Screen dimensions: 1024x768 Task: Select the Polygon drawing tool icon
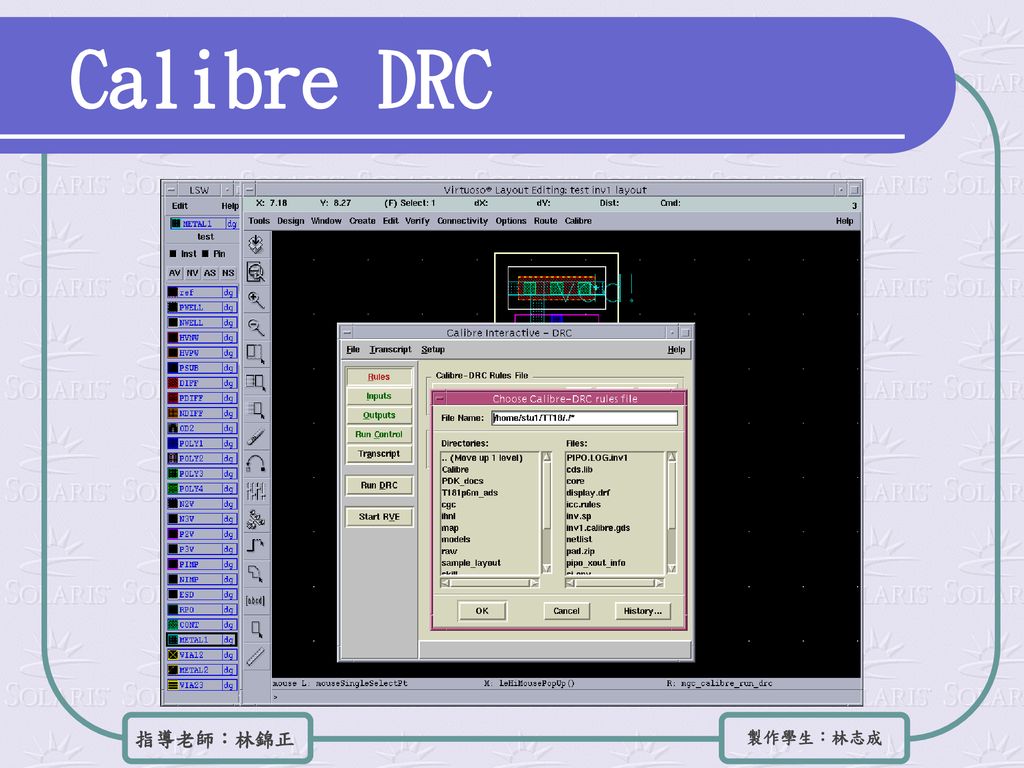click(x=256, y=573)
